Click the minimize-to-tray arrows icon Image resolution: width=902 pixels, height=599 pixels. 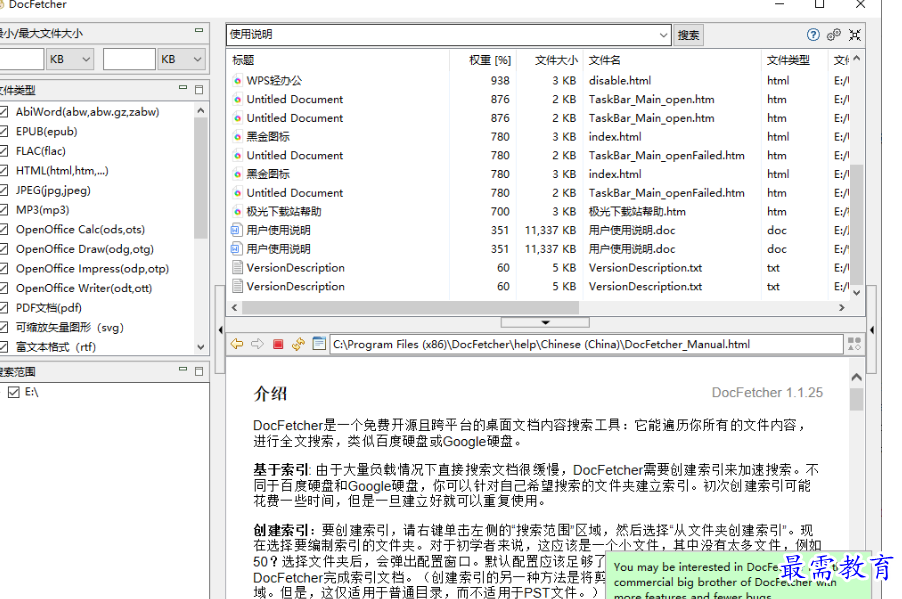(x=855, y=35)
